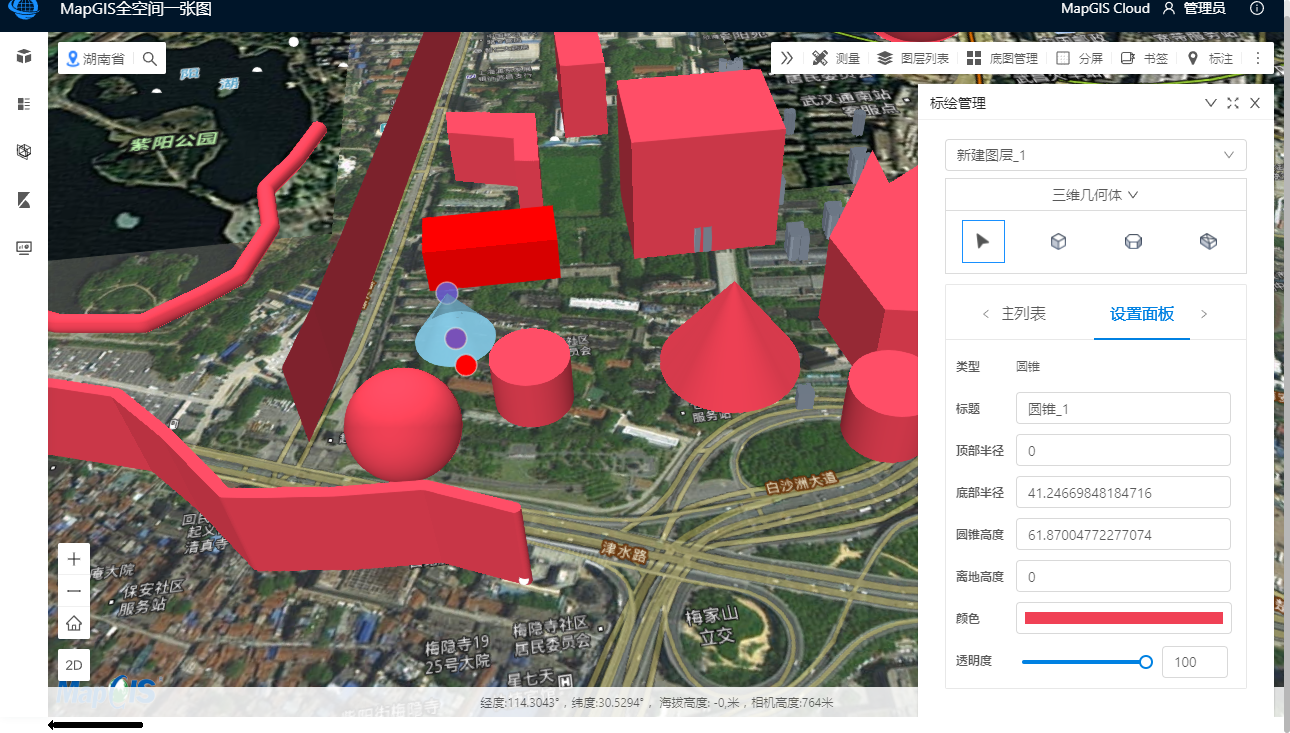Open the 书签 bookmarks tool
The width and height of the screenshot is (1290, 733).
1144,58
